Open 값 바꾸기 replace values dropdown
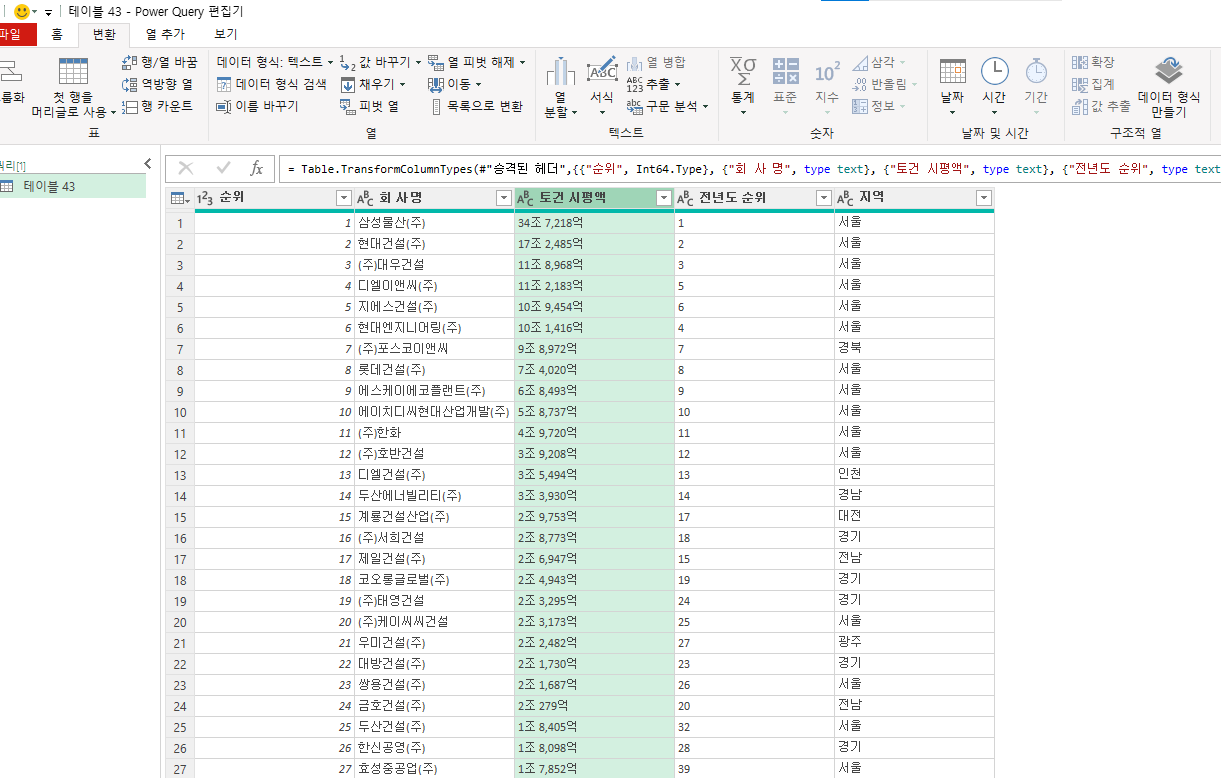1221x778 pixels. tap(380, 62)
